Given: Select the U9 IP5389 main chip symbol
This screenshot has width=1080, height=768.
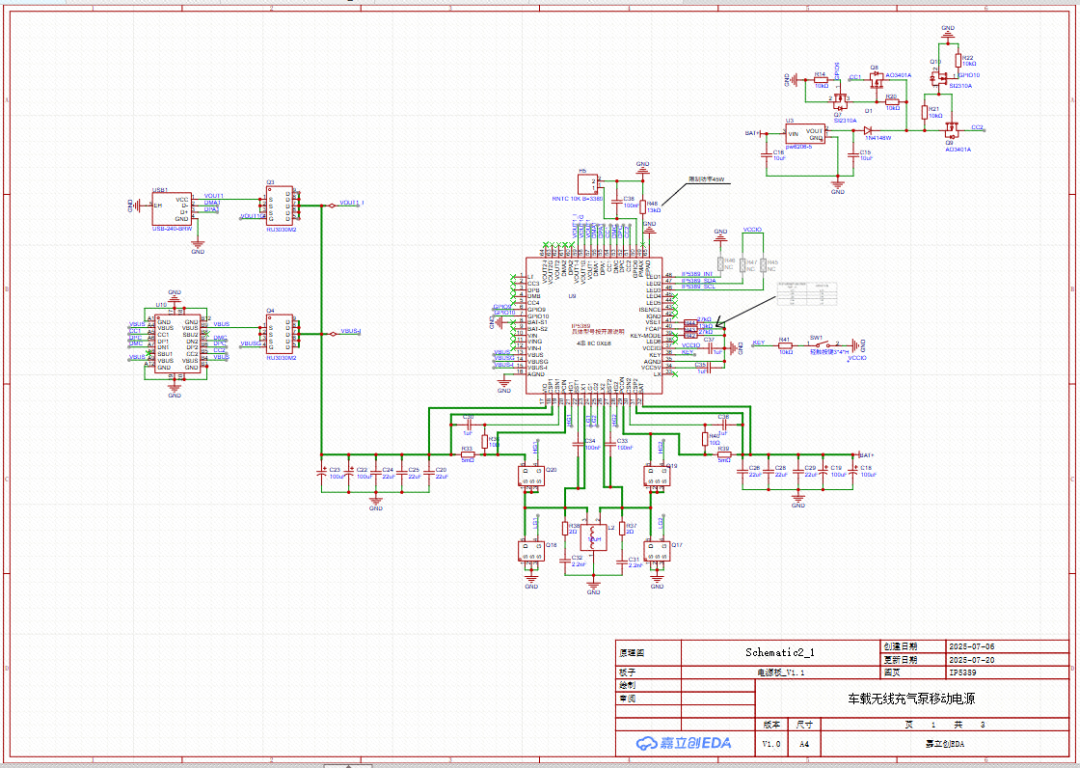Looking at the screenshot, I should click(588, 328).
